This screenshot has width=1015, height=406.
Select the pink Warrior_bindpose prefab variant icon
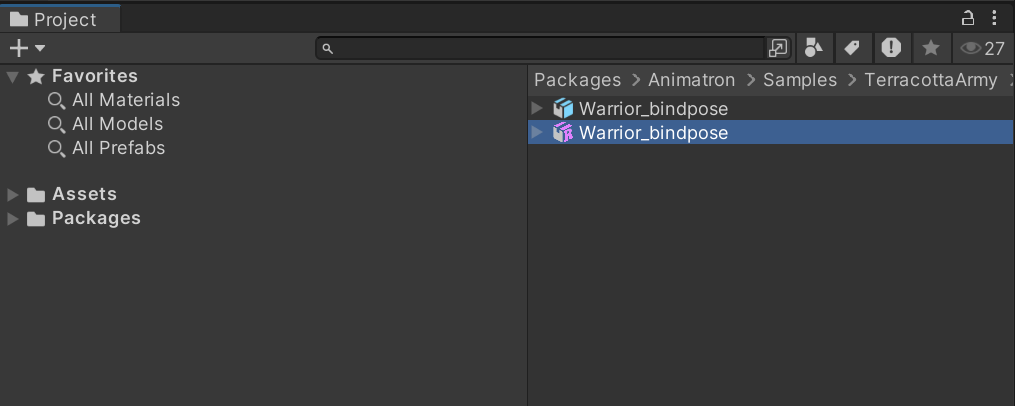pyautogui.click(x=563, y=133)
